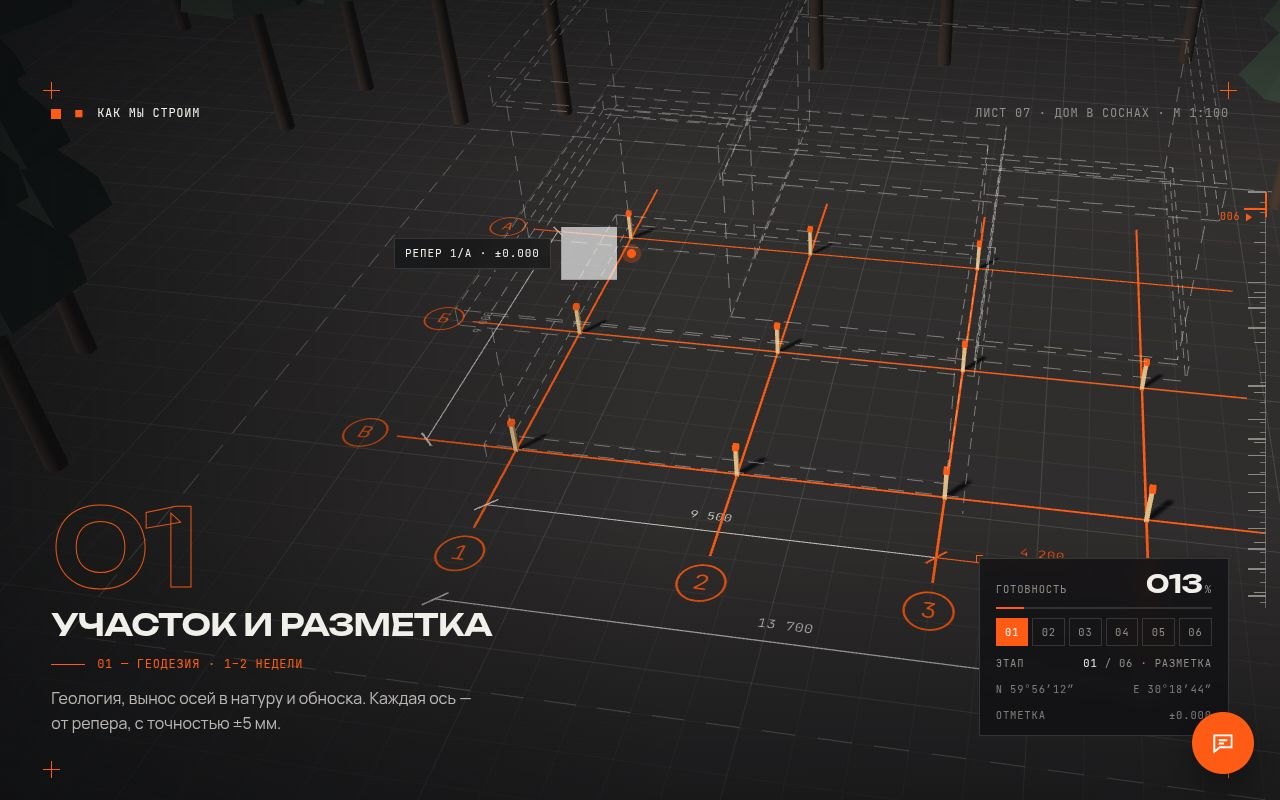Open the orange chat button
This screenshot has width=1280, height=800.
click(1223, 743)
